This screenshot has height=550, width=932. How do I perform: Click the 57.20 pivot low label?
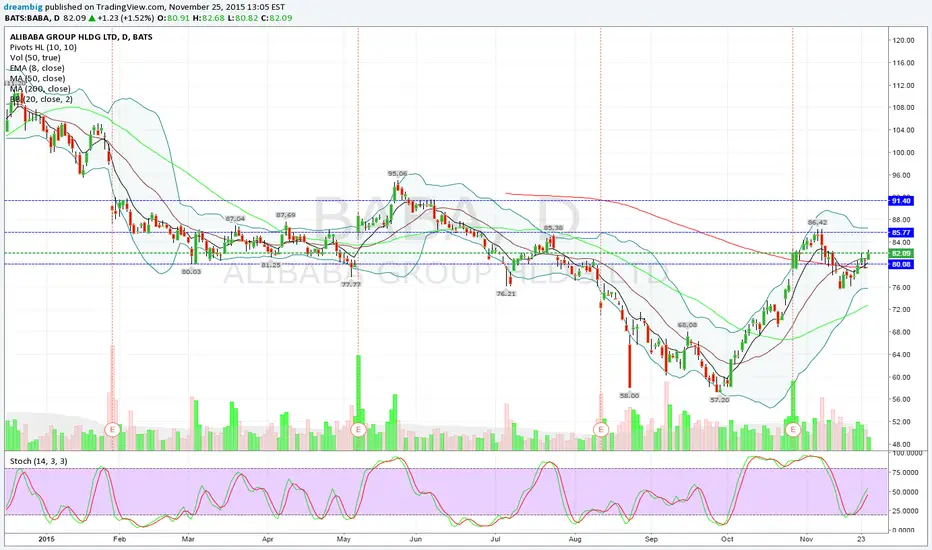tap(719, 400)
